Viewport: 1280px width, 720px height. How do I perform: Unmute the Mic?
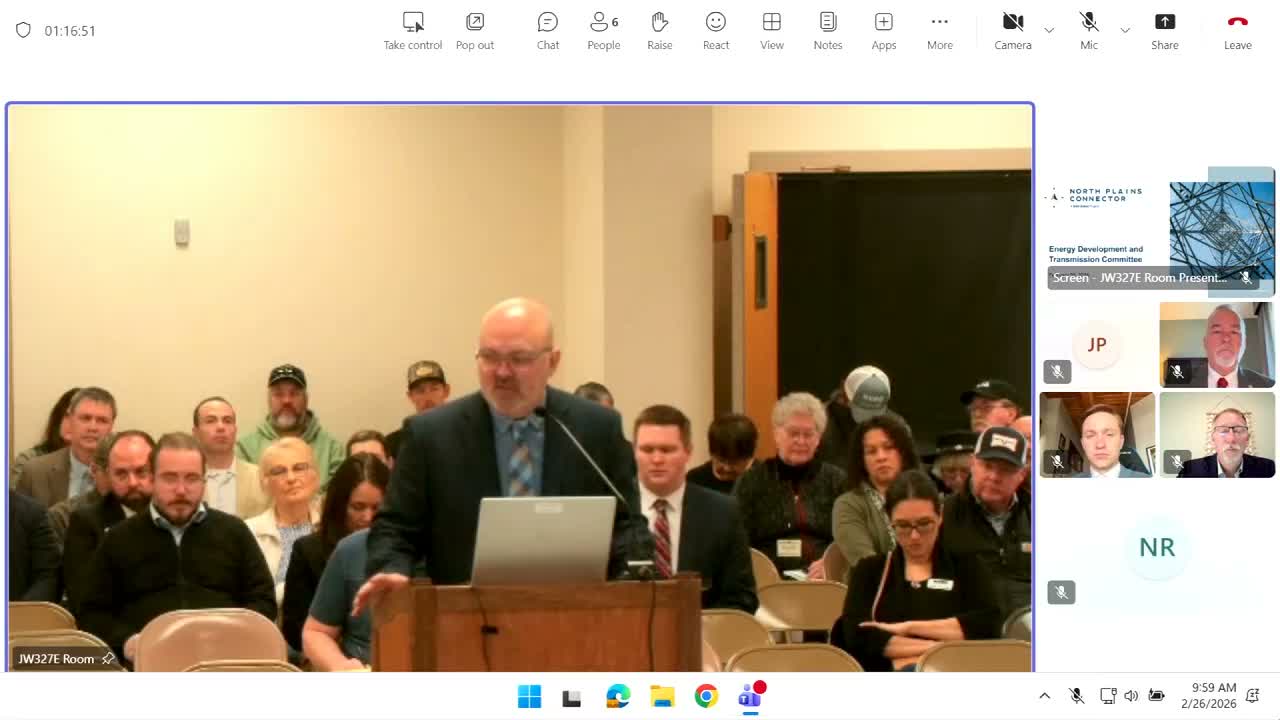1089,31
